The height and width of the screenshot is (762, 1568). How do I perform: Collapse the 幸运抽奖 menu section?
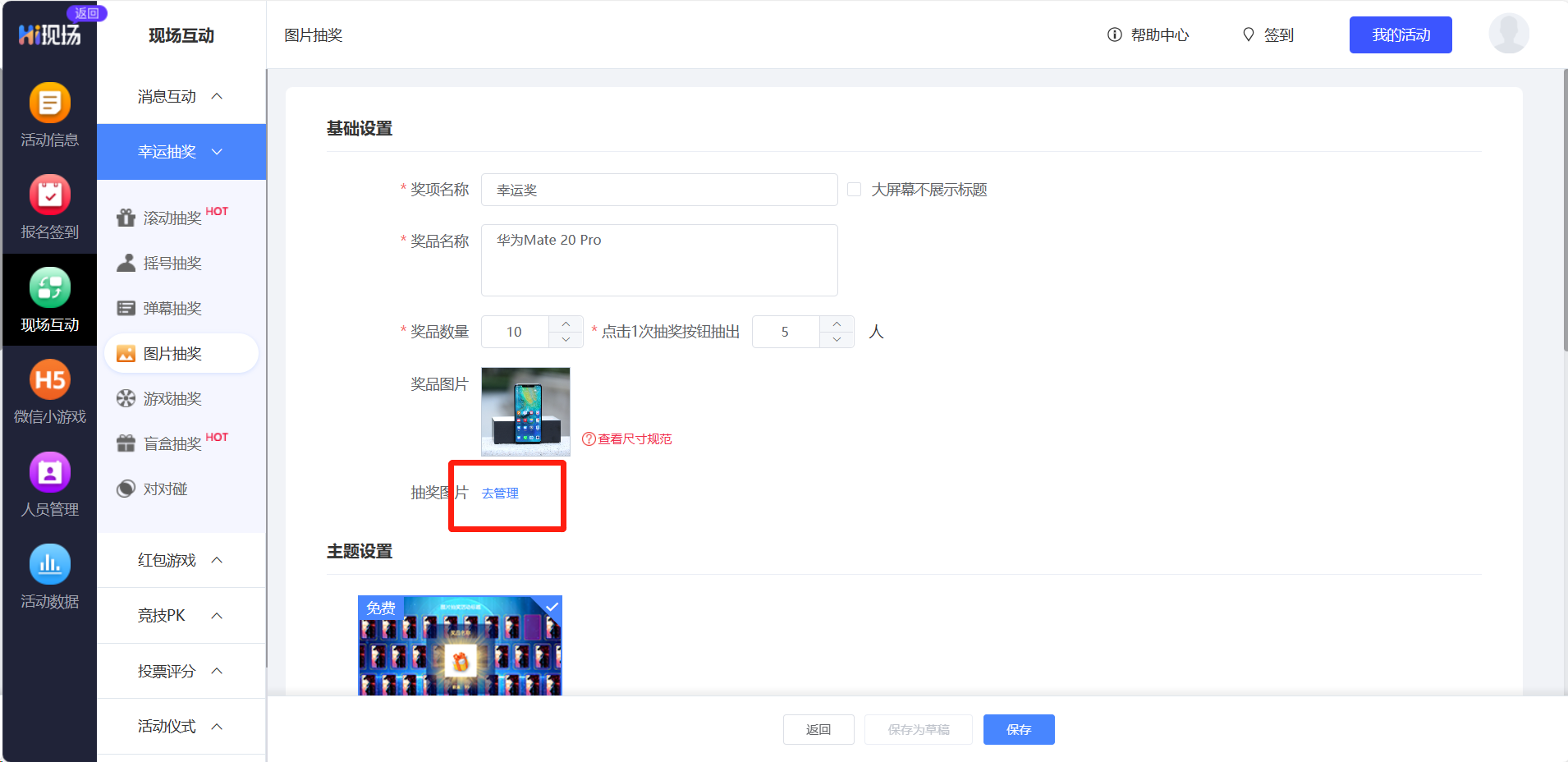(181, 152)
